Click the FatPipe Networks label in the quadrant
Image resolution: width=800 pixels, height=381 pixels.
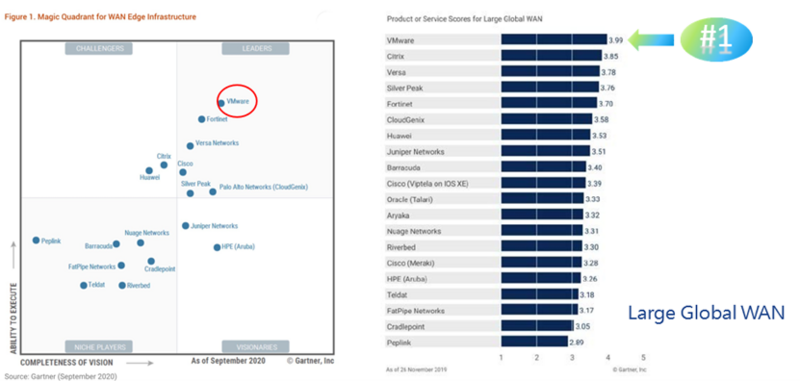92,267
